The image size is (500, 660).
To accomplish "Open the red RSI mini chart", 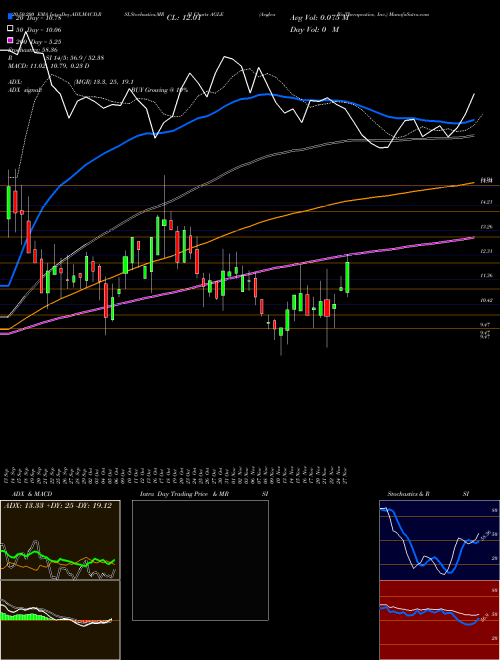I will pos(439,620).
